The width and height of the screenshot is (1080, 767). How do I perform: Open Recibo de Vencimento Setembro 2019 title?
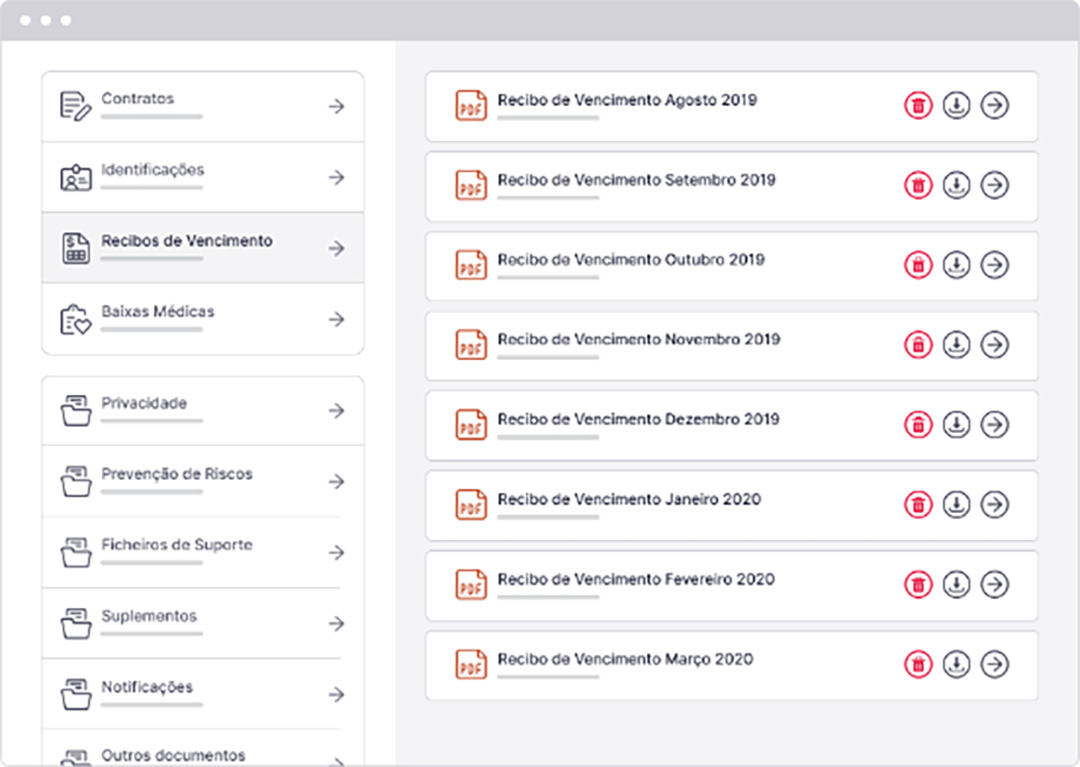coord(636,180)
